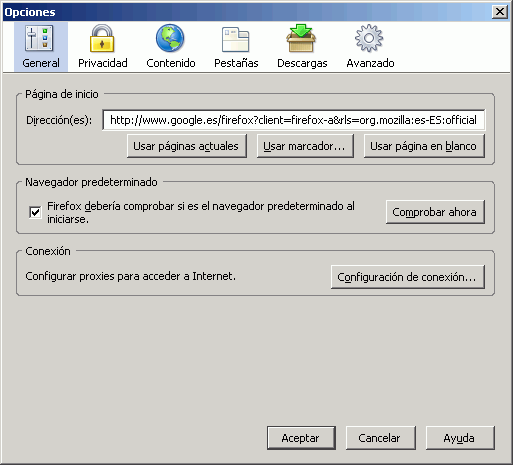Open help with the Ayuda button
Viewport: 513px width, 465px height.
coord(460,438)
